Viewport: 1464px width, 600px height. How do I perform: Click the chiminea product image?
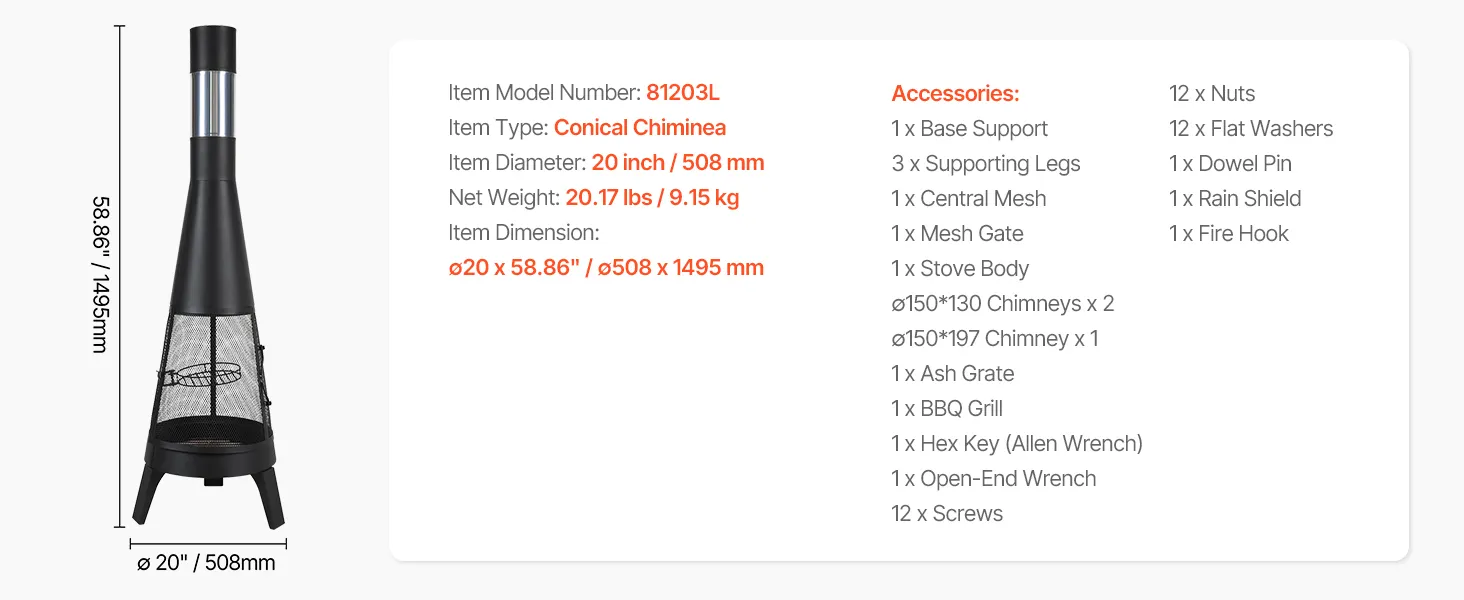[x=210, y=280]
